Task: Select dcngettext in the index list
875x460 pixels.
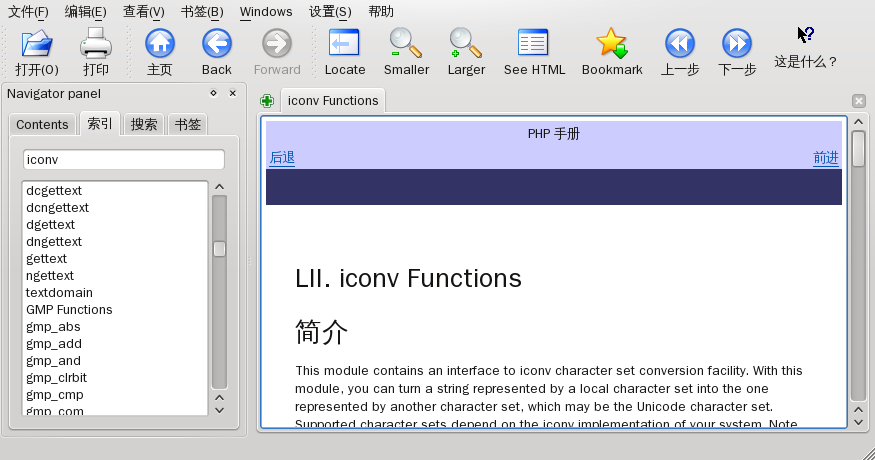Action: click(57, 208)
